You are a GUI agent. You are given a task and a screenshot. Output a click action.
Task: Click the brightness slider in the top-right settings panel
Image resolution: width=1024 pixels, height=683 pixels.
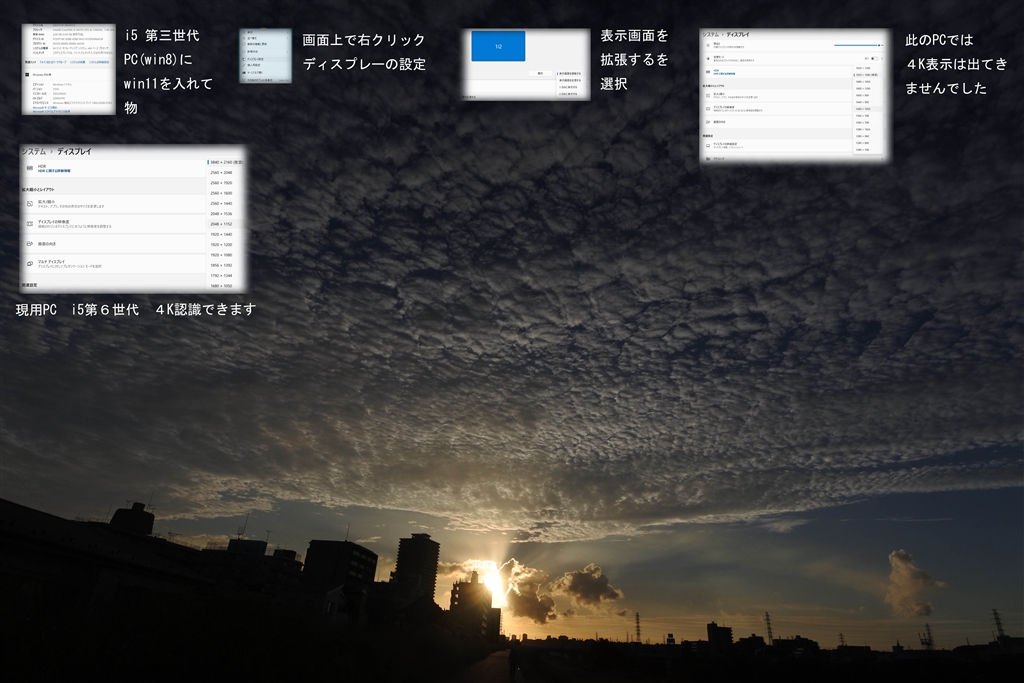click(857, 46)
